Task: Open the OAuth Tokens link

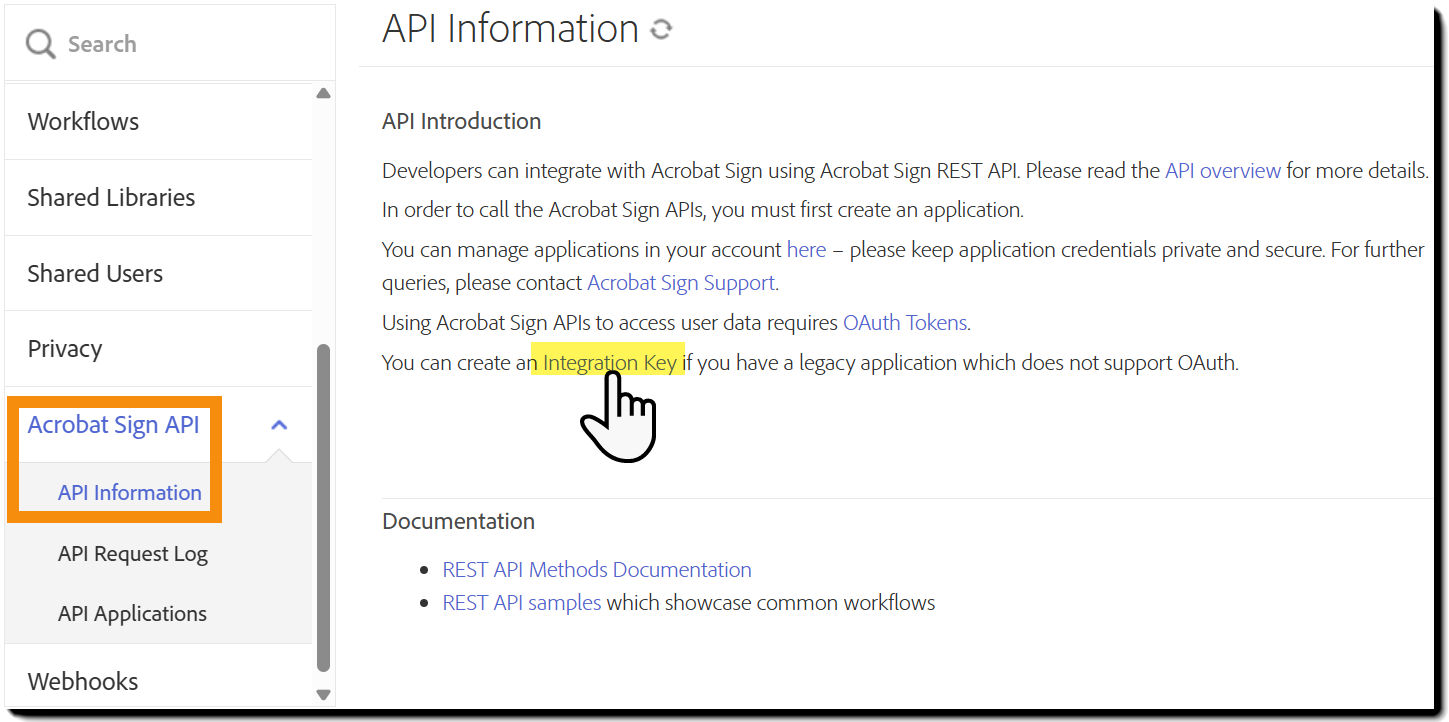Action: [x=904, y=322]
